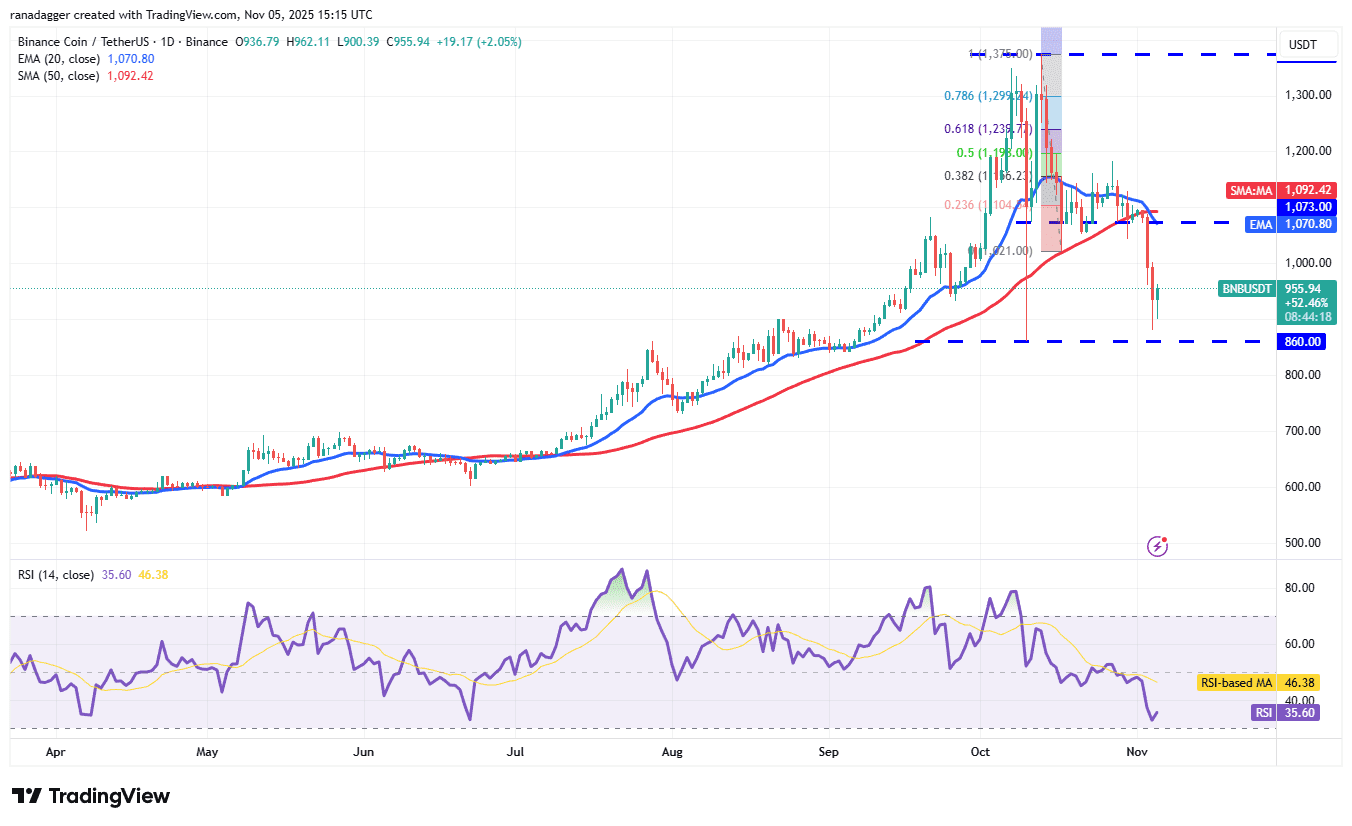Click the 1,300.00 mark on the price scale
Screen dimensions: 1352x826
point(1308,95)
